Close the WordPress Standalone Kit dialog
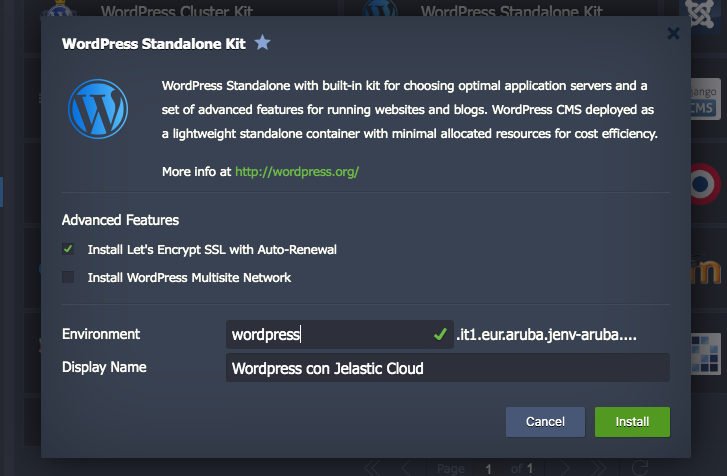 pyautogui.click(x=673, y=33)
